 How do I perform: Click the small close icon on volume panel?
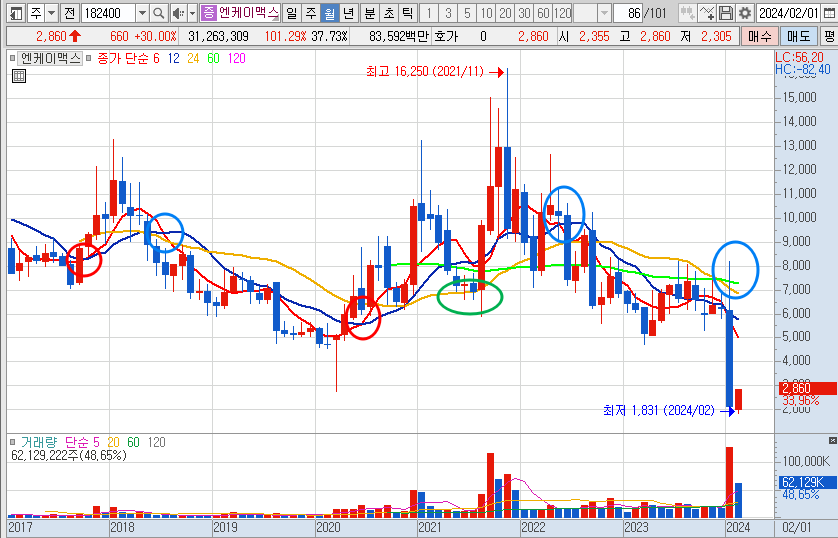click(832, 440)
